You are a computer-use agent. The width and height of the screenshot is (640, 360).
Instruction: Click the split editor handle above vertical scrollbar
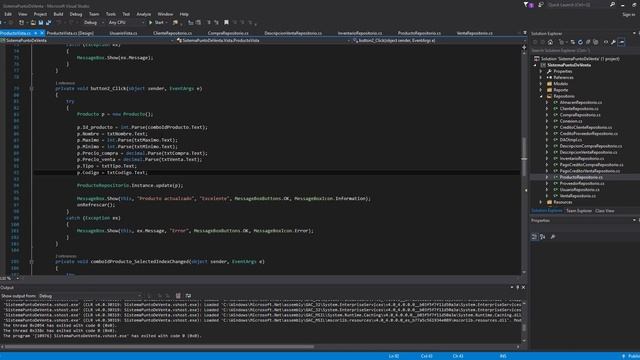(524, 47)
